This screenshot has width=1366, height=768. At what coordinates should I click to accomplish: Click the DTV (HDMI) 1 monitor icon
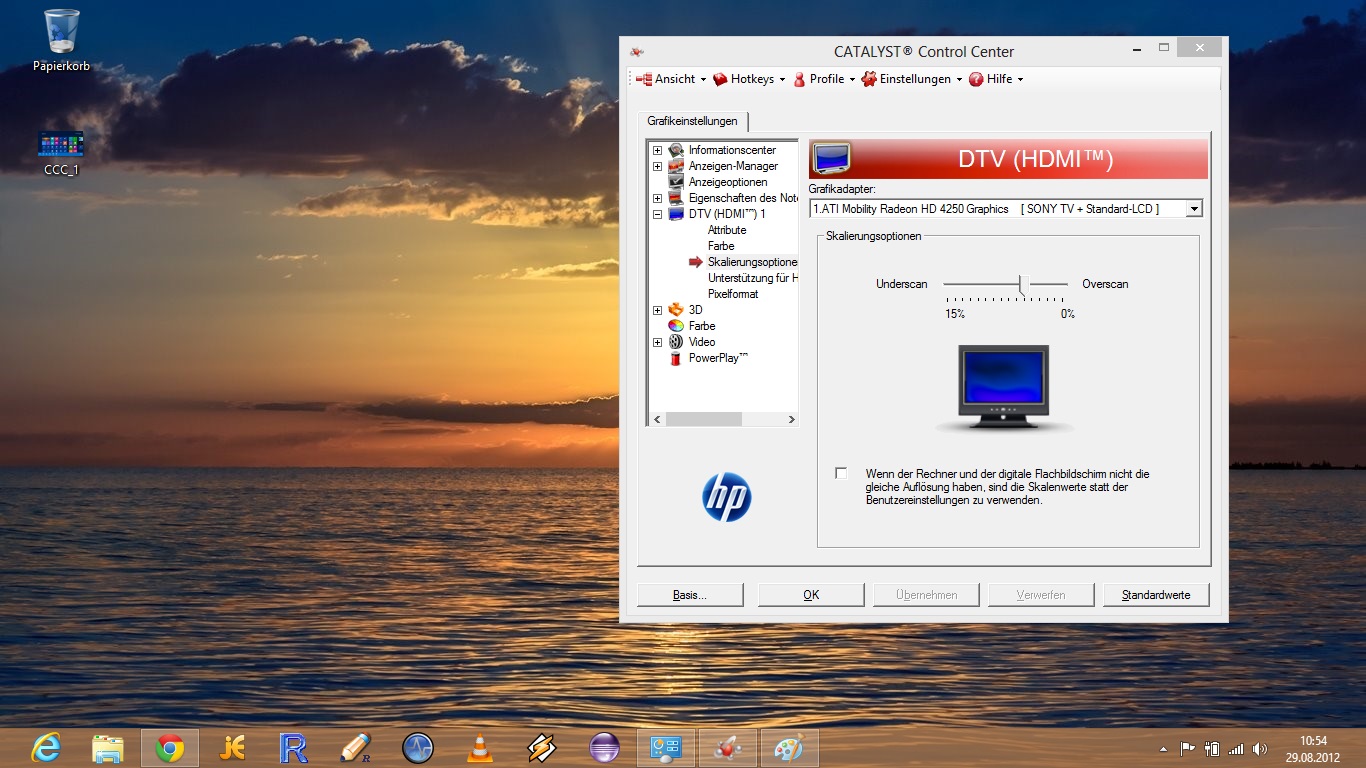point(676,214)
